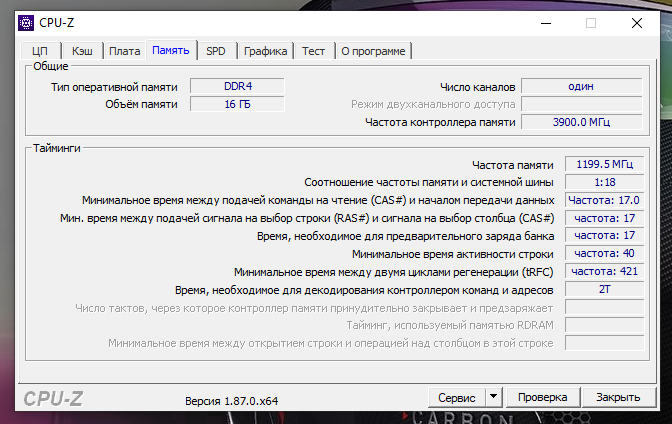672x424 pixels.
Task: Click the Сервис button
Action: 456,397
